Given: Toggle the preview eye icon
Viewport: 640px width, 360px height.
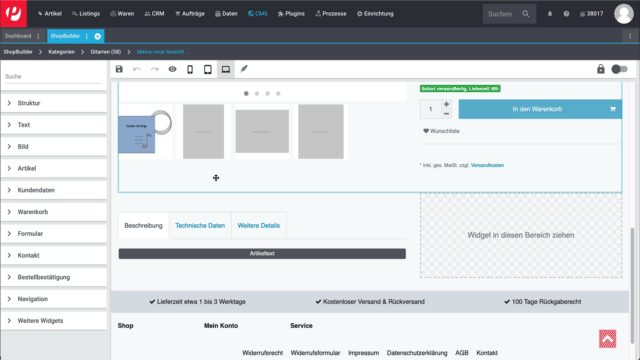Looking at the screenshot, I should click(172, 69).
